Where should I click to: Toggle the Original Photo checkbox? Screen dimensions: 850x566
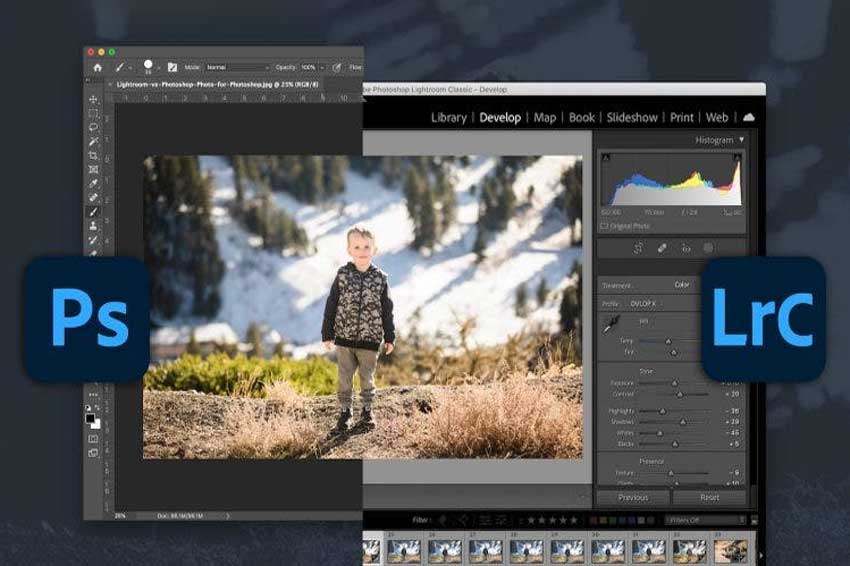(604, 226)
